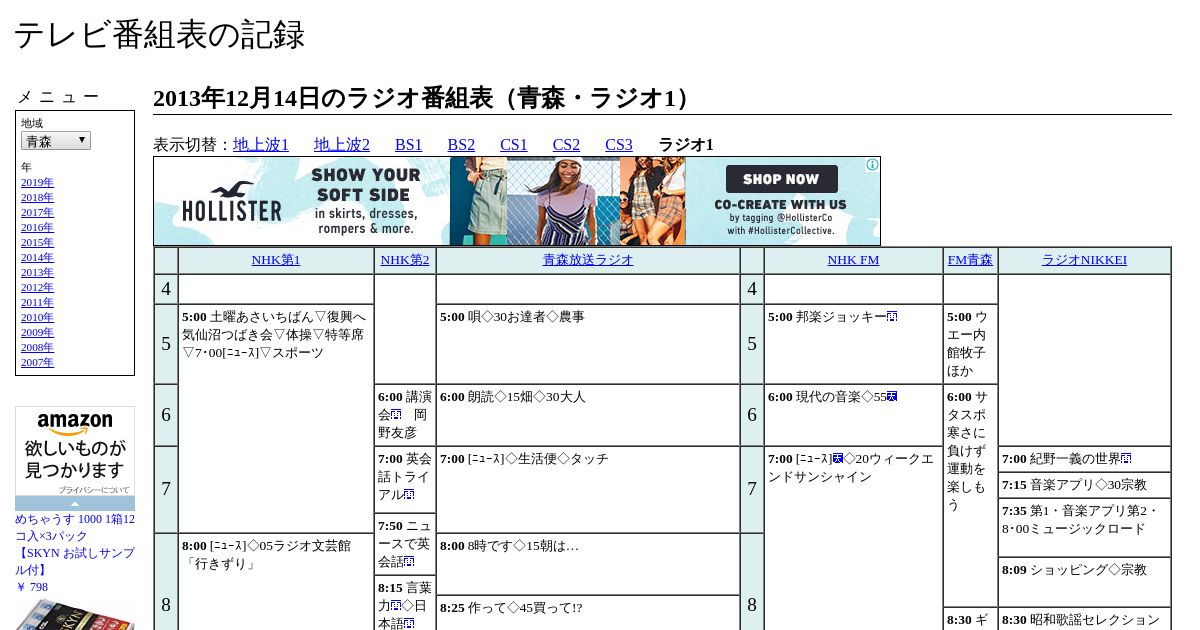Open the 2017年 archive link
Image resolution: width=1200 pixels, height=630 pixels.
coord(38,213)
